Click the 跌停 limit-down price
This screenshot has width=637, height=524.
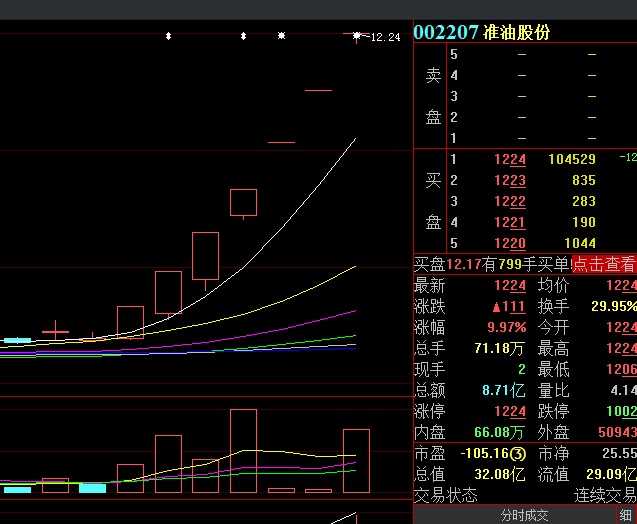[x=620, y=411]
